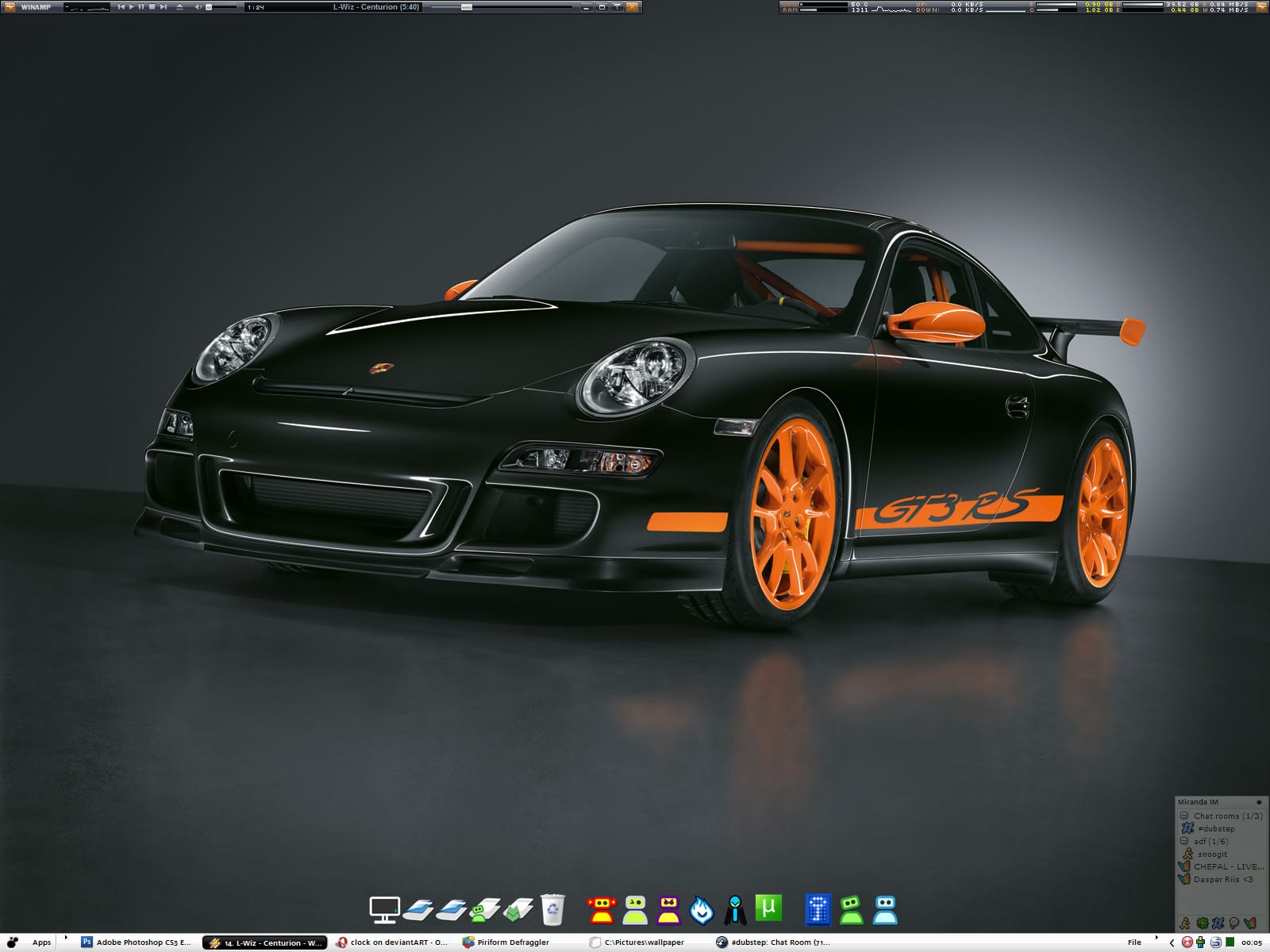The width and height of the screenshot is (1270, 952).
Task: Click the green person tray icon
Action: (1201, 942)
